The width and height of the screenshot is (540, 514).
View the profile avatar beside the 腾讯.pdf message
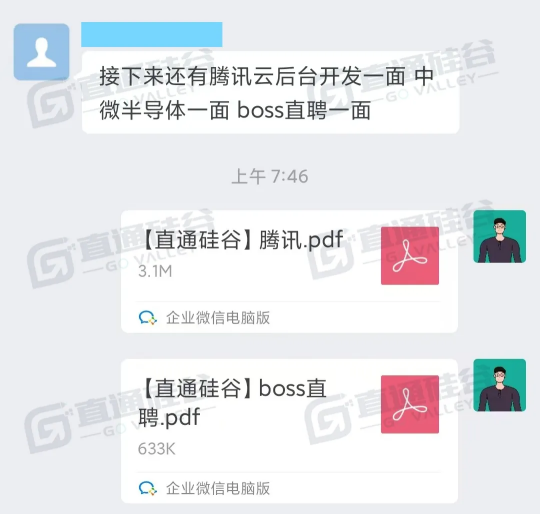pos(500,237)
